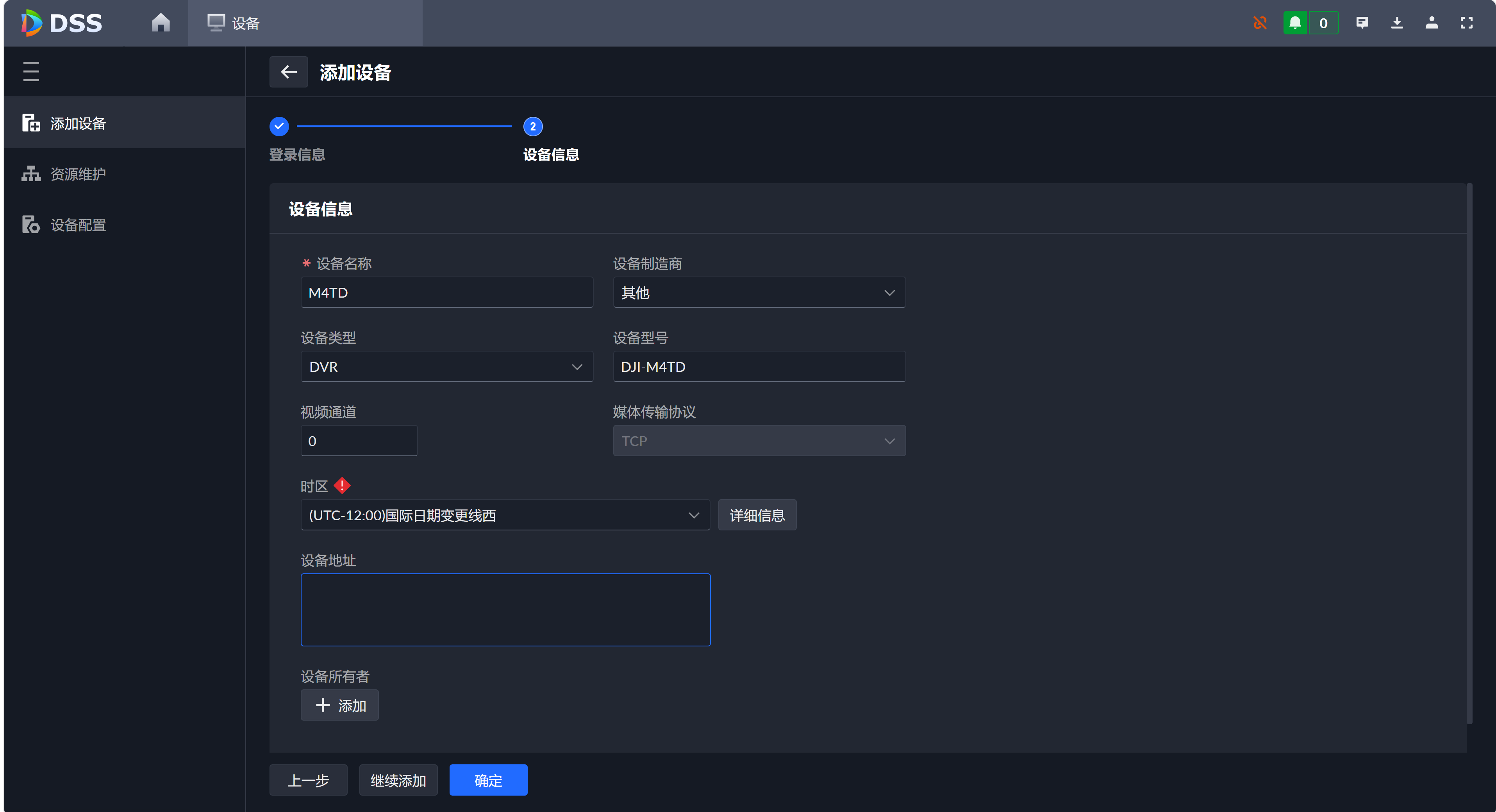Click the 添加 owner button
The image size is (1496, 812).
(x=340, y=705)
